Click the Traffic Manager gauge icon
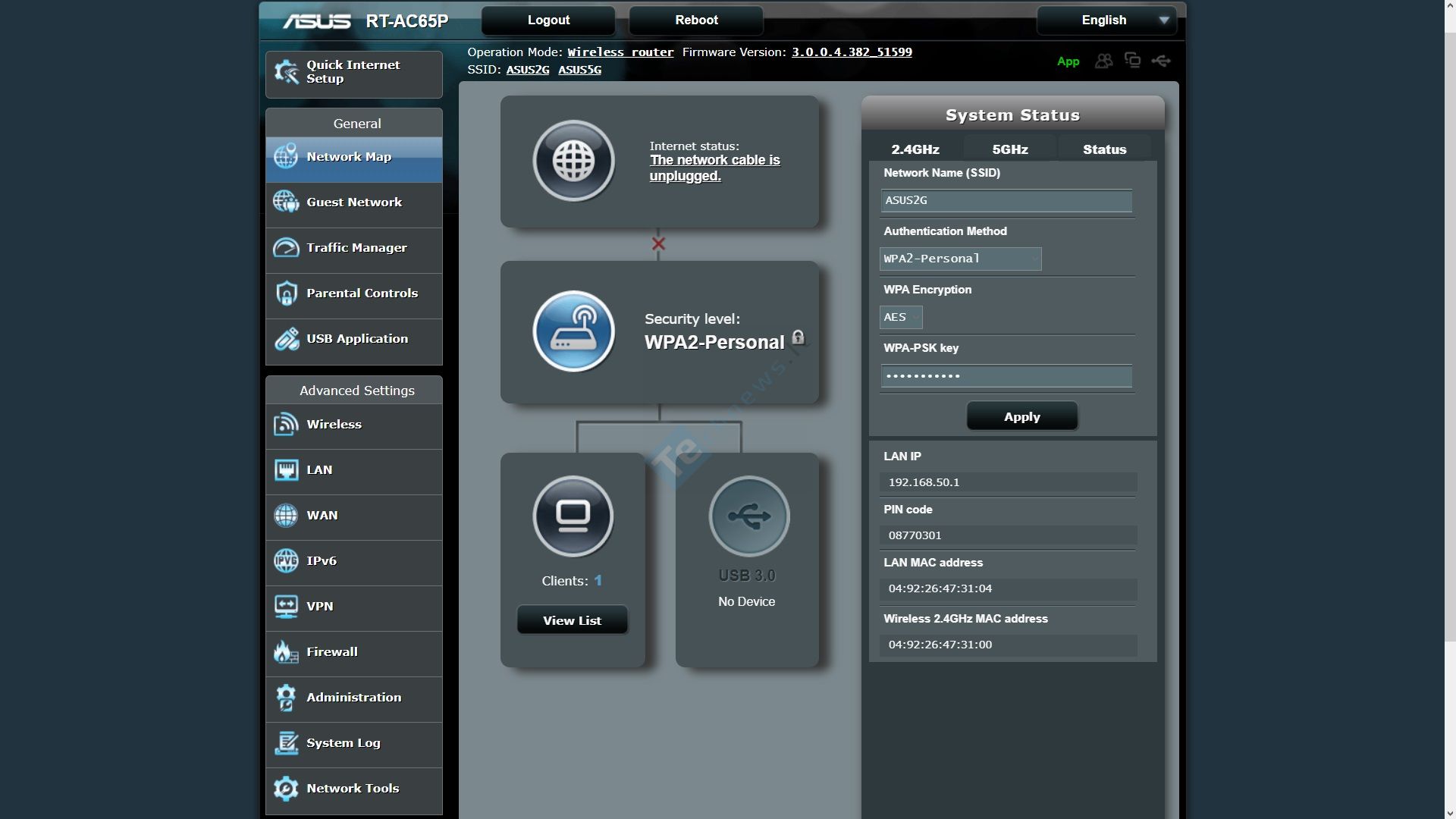This screenshot has width=1456, height=819. click(286, 247)
